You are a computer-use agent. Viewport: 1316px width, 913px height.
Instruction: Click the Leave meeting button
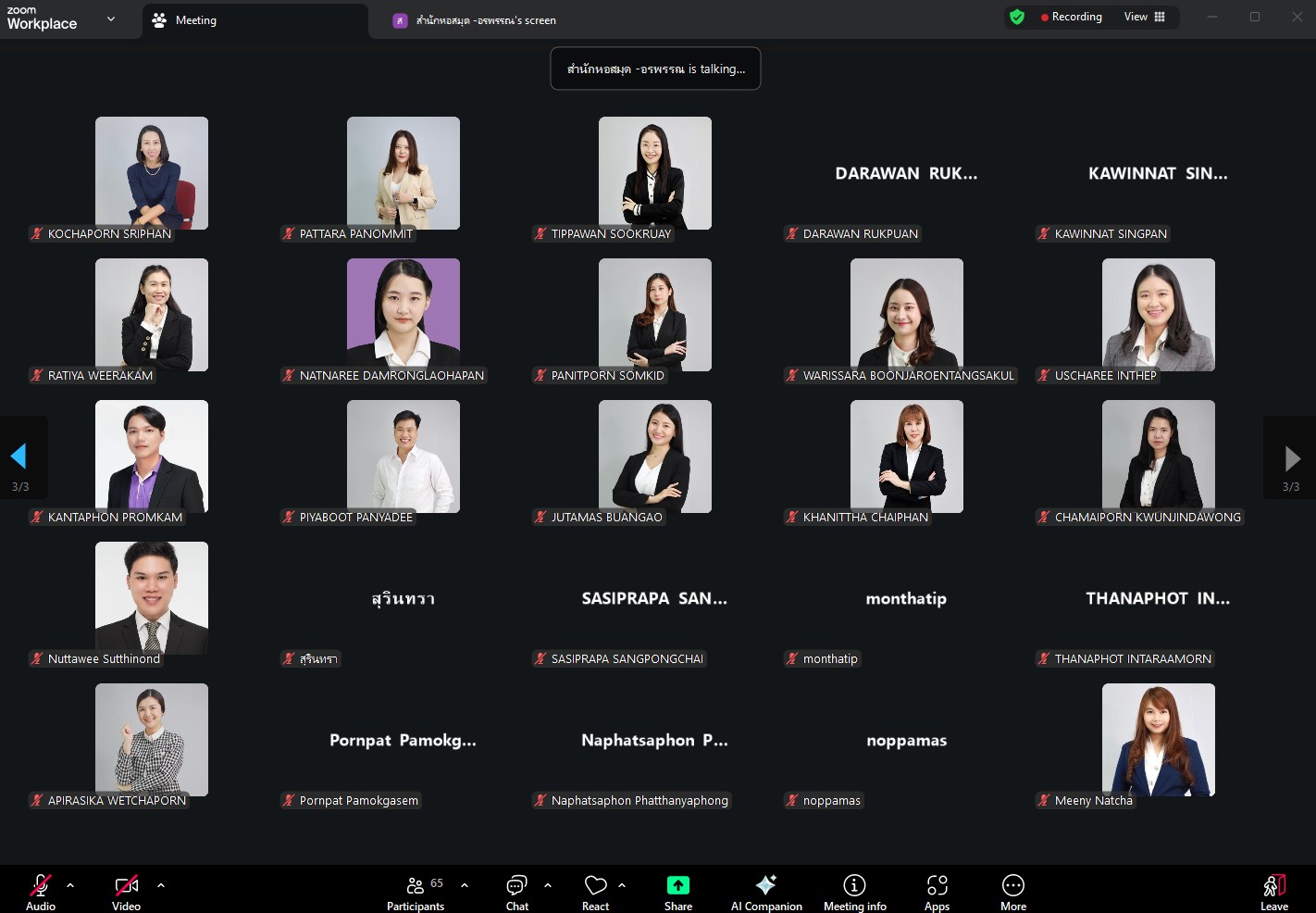click(x=1273, y=892)
